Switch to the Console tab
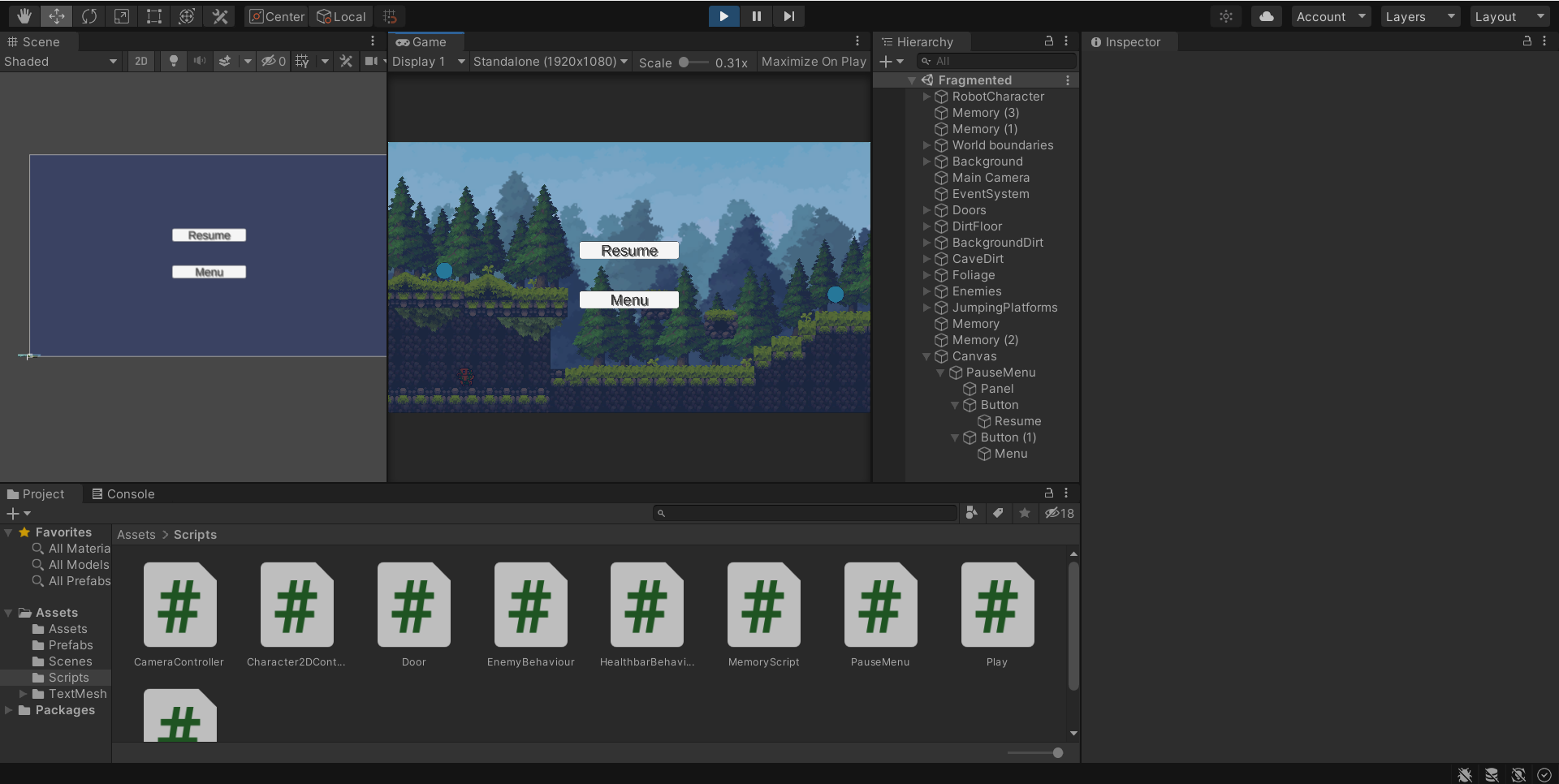 123,494
